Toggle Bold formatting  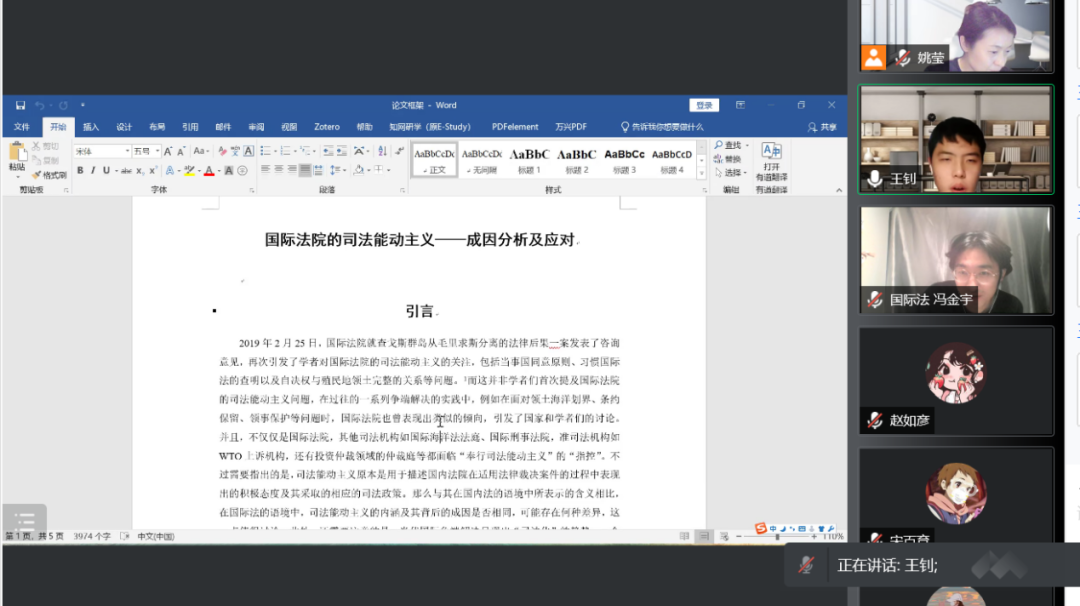[x=80, y=171]
